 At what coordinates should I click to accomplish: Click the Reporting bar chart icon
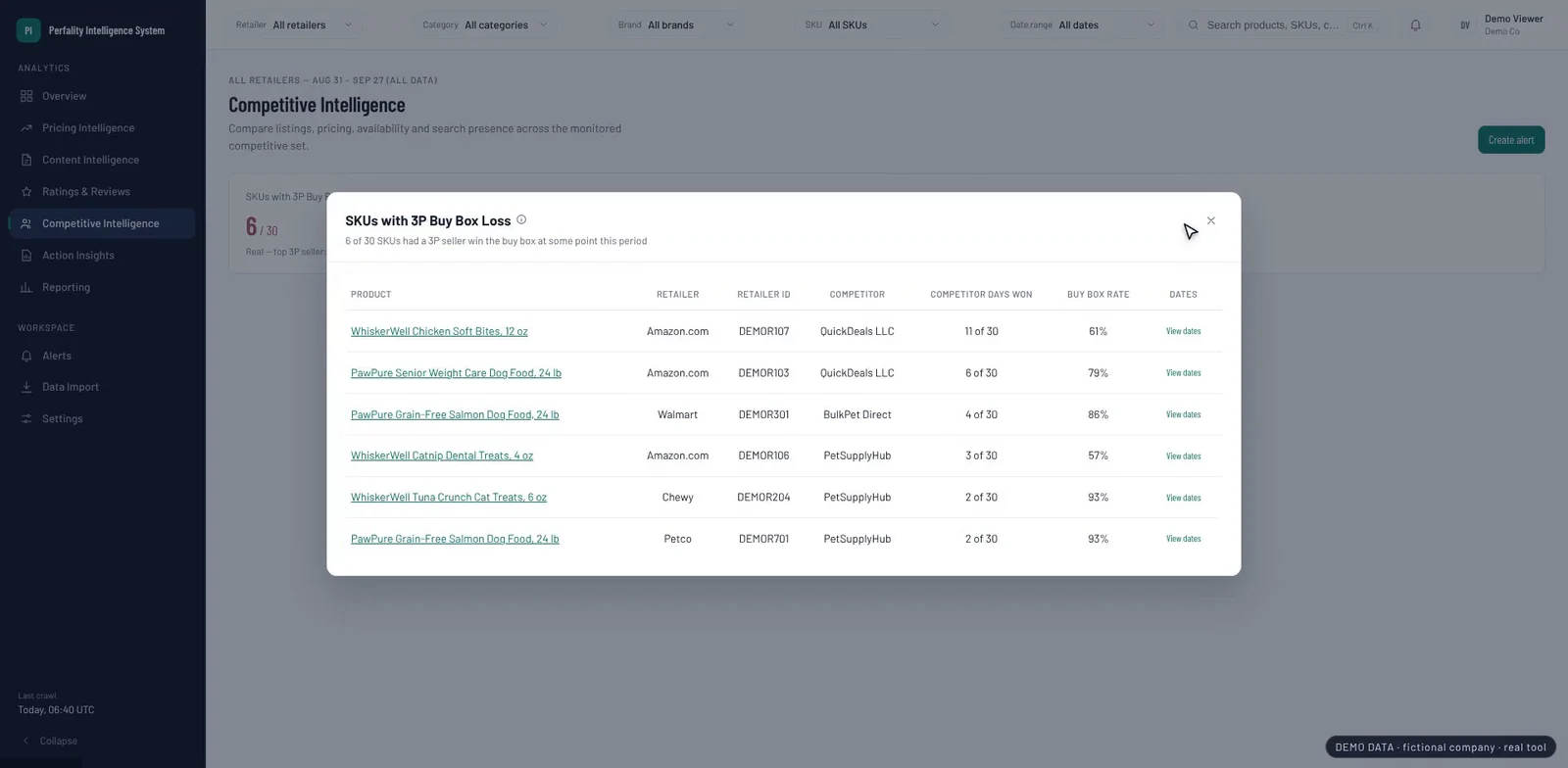[x=26, y=287]
